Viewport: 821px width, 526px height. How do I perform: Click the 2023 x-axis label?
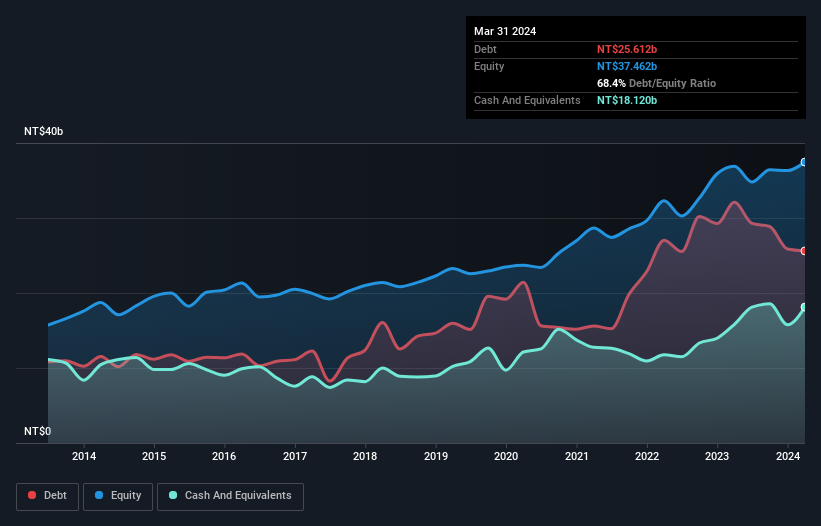pos(717,456)
